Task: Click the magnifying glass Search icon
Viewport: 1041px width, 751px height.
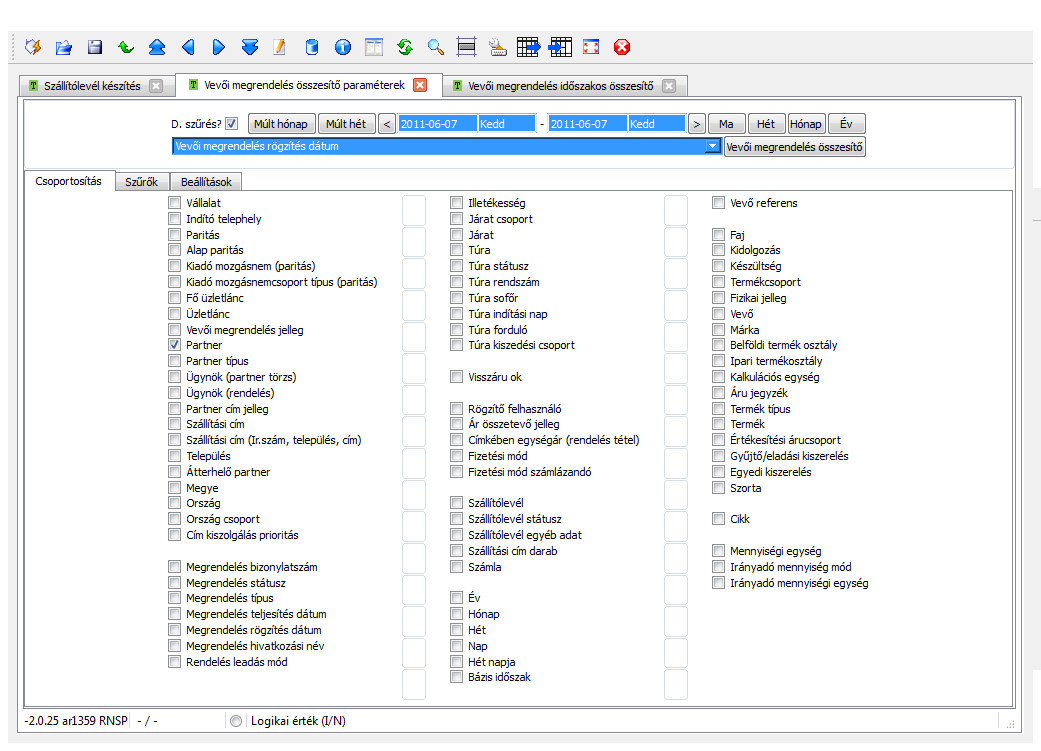Action: point(435,47)
